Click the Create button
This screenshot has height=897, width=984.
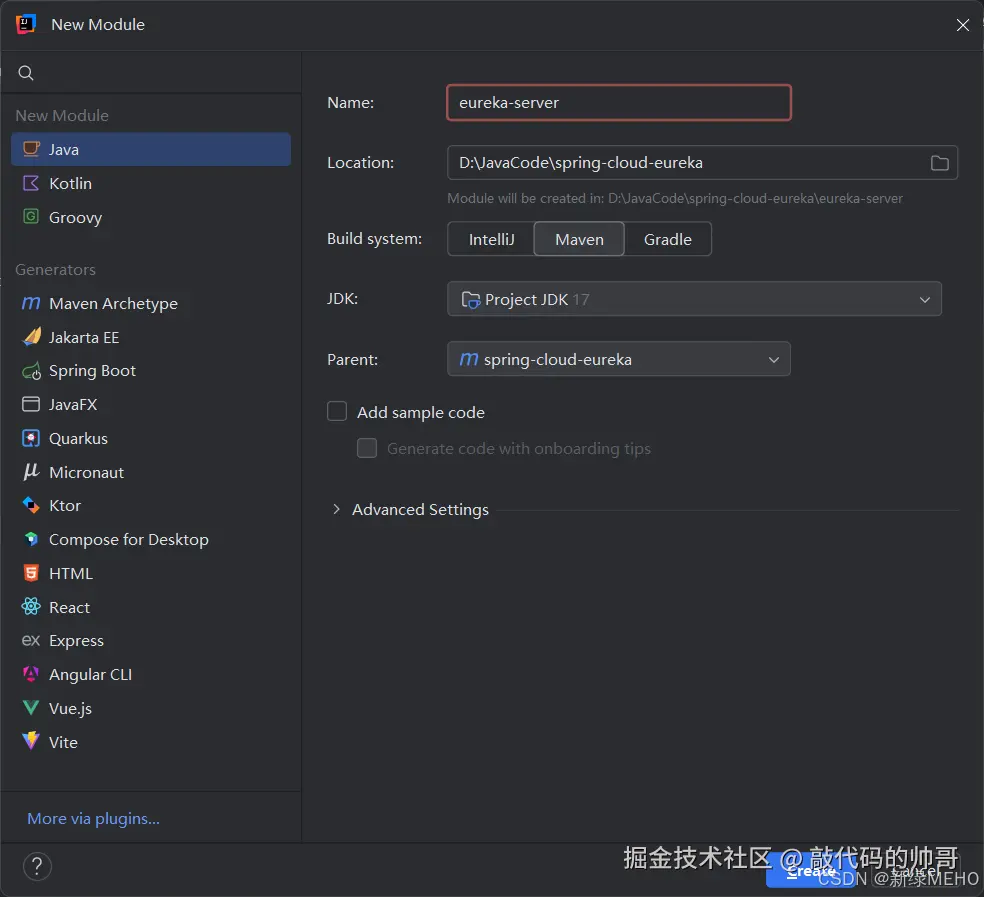point(811,871)
